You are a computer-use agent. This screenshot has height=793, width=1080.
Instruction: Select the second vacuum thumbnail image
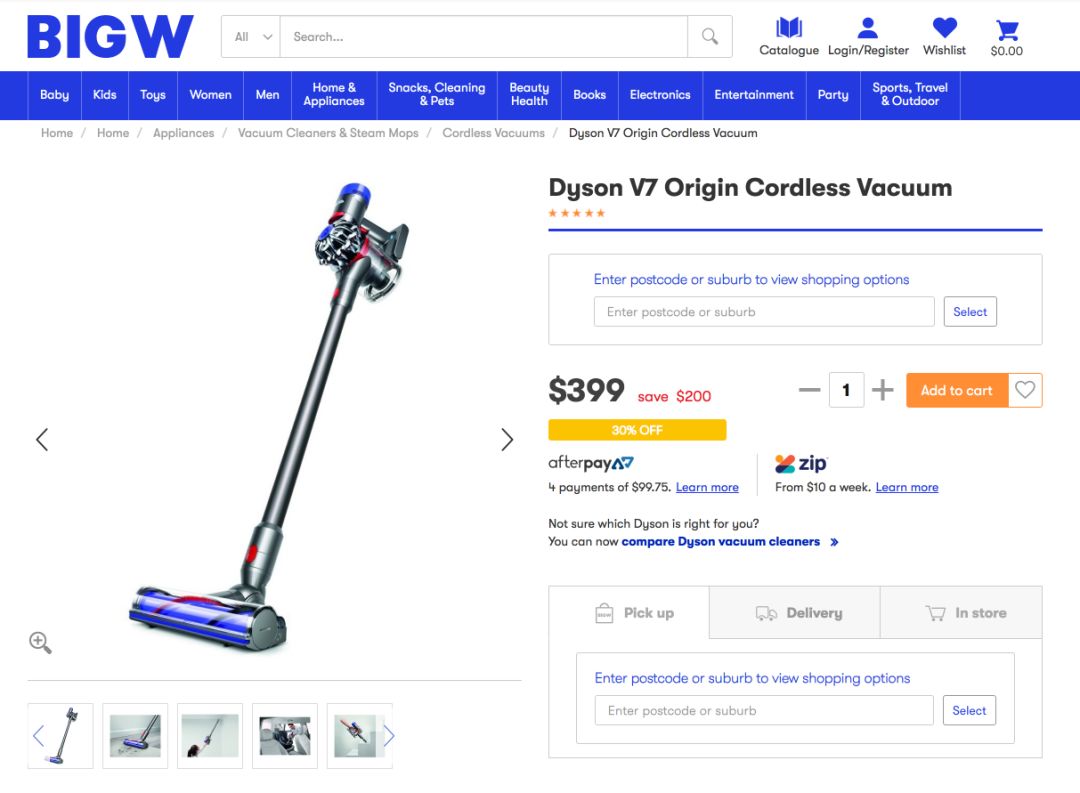135,736
